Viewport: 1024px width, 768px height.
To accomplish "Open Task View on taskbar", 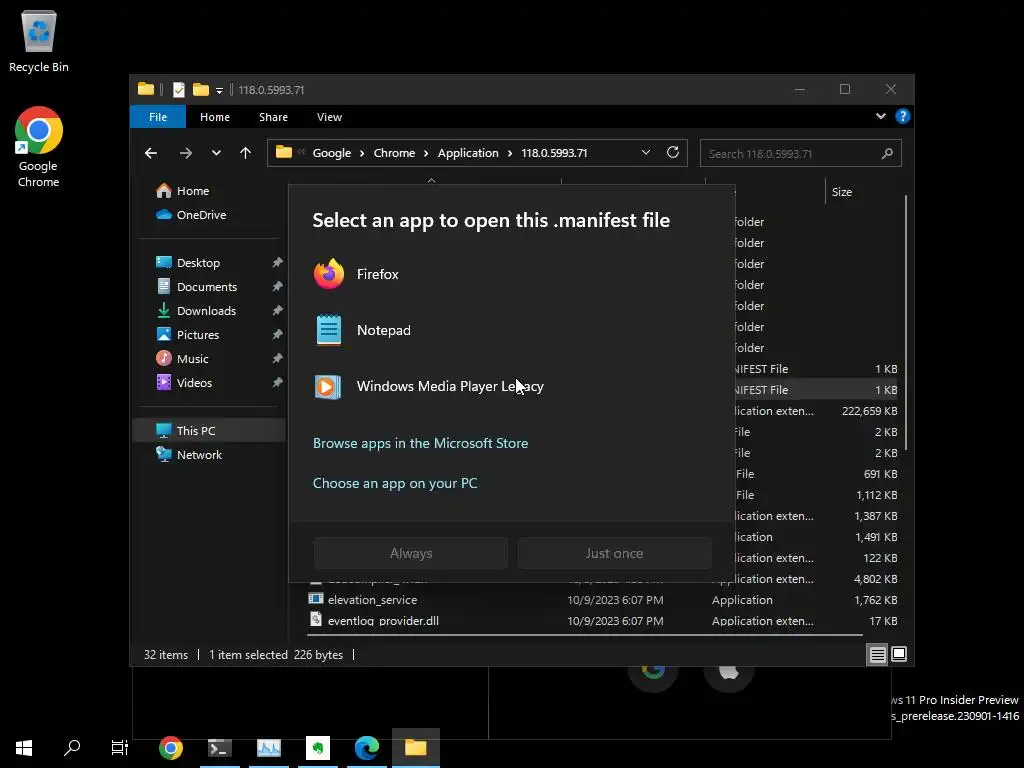I will pos(120,748).
